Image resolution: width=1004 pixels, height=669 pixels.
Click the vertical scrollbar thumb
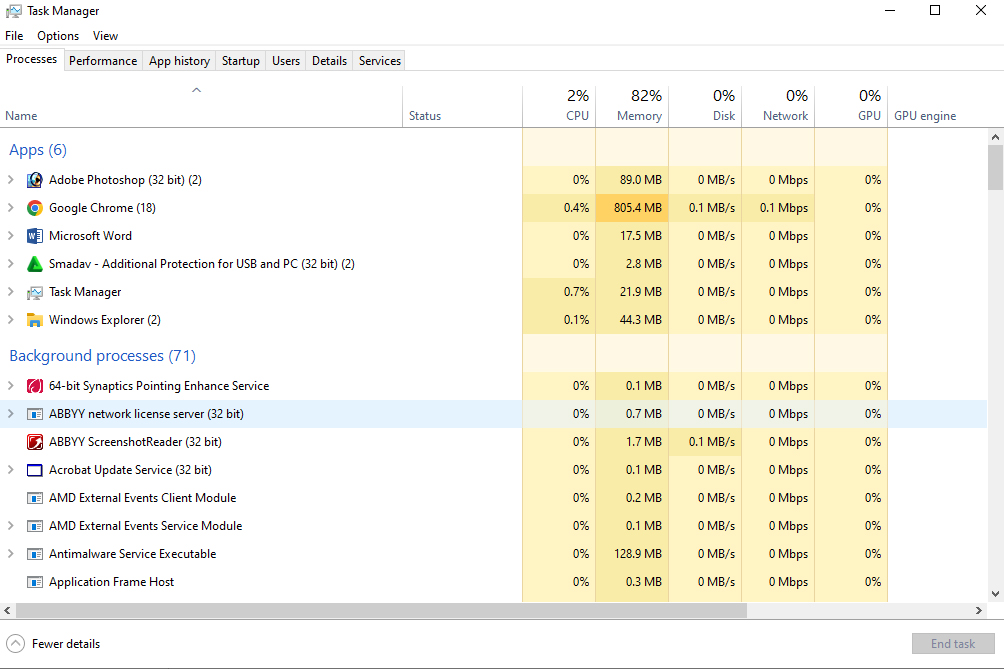click(995, 168)
